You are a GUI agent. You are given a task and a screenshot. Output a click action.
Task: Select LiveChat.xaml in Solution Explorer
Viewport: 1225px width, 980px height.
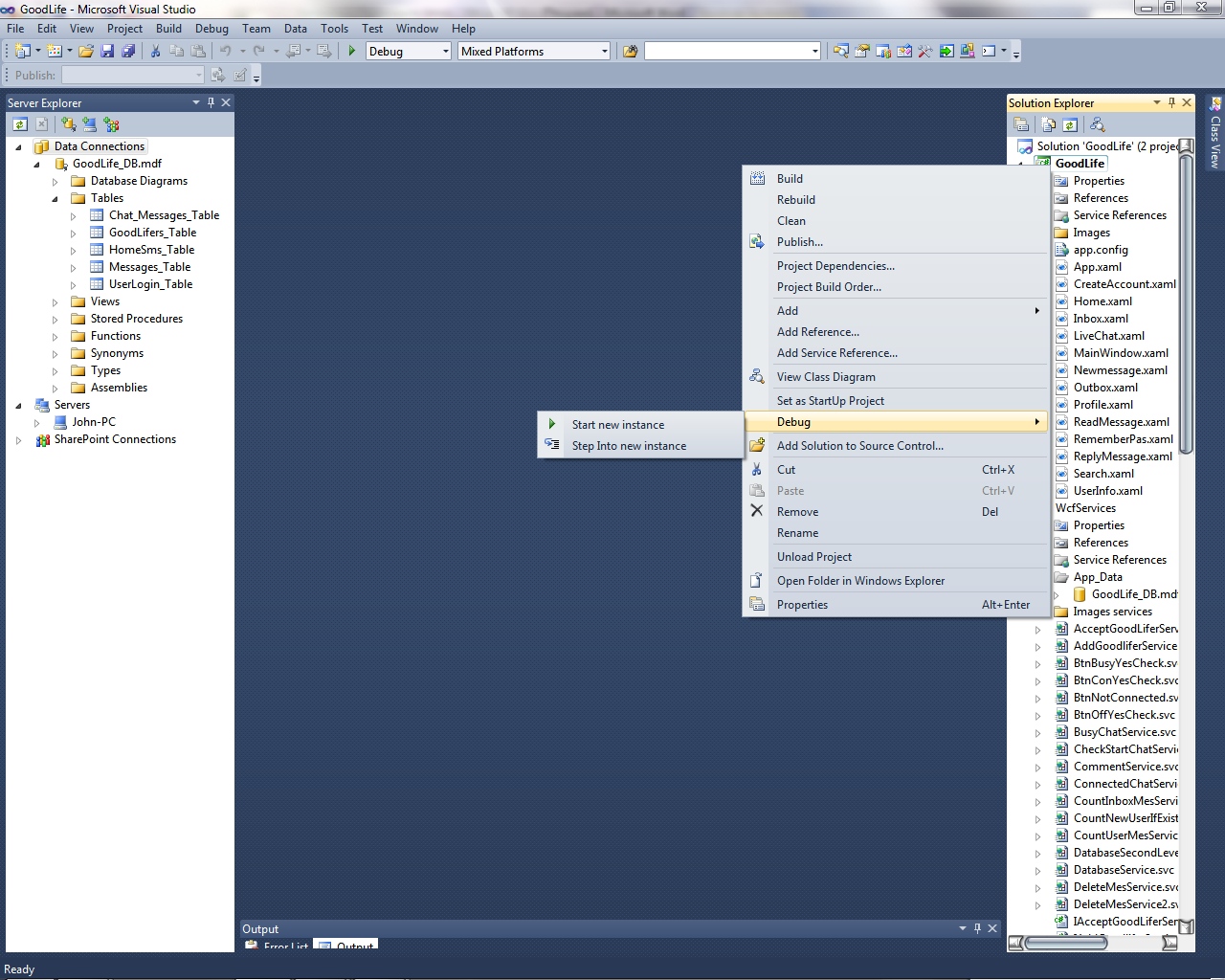point(1108,336)
